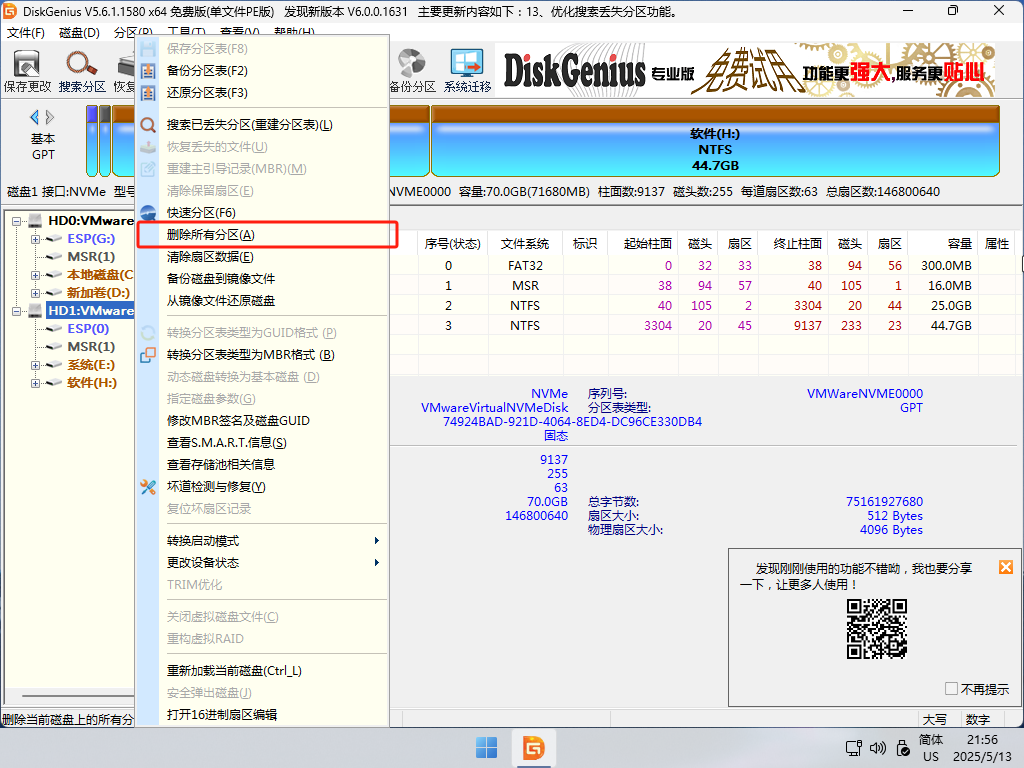Click the taskbar clock 21:56
The image size is (1024, 768).
pyautogui.click(x=982, y=740)
